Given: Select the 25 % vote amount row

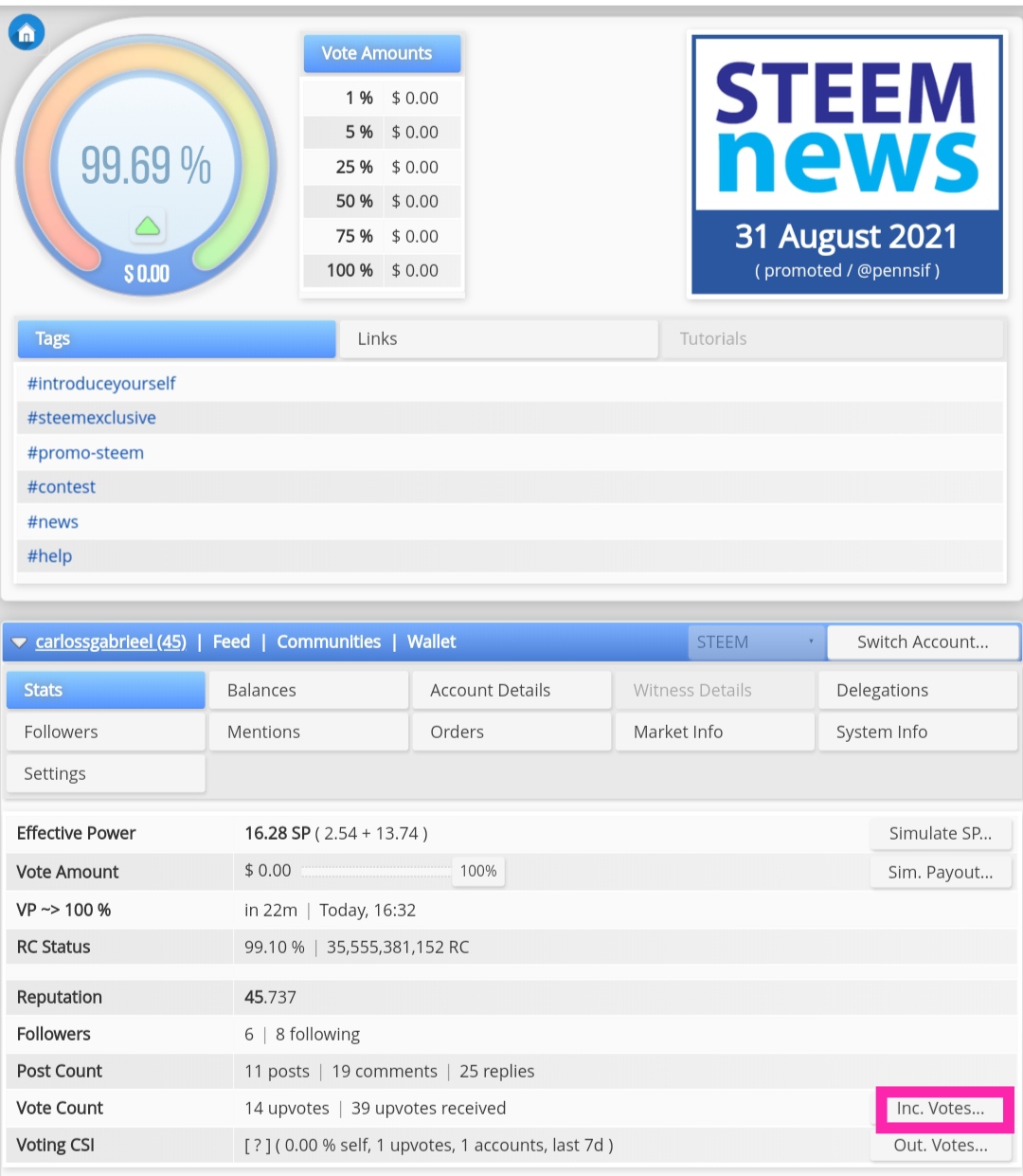Looking at the screenshot, I should pyautogui.click(x=382, y=167).
